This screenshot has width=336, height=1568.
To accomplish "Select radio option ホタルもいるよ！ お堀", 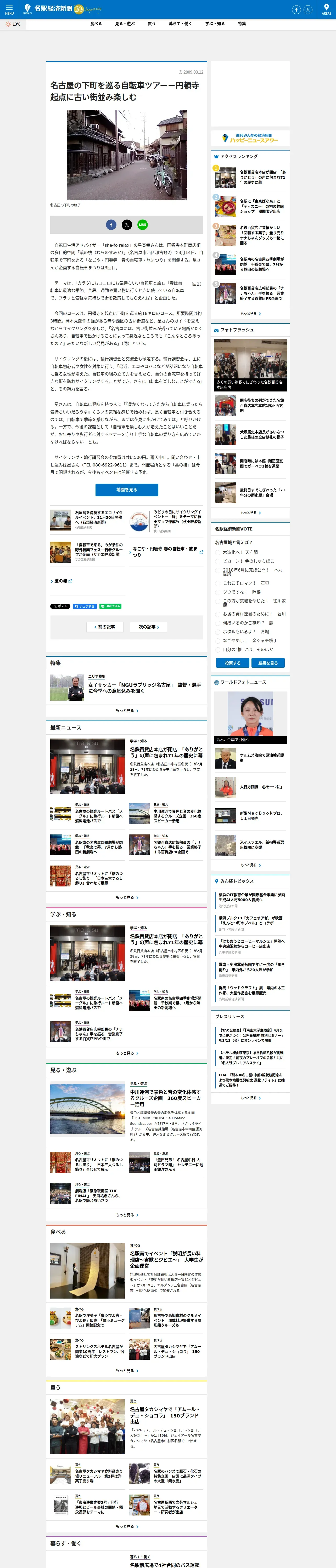I will (218, 632).
